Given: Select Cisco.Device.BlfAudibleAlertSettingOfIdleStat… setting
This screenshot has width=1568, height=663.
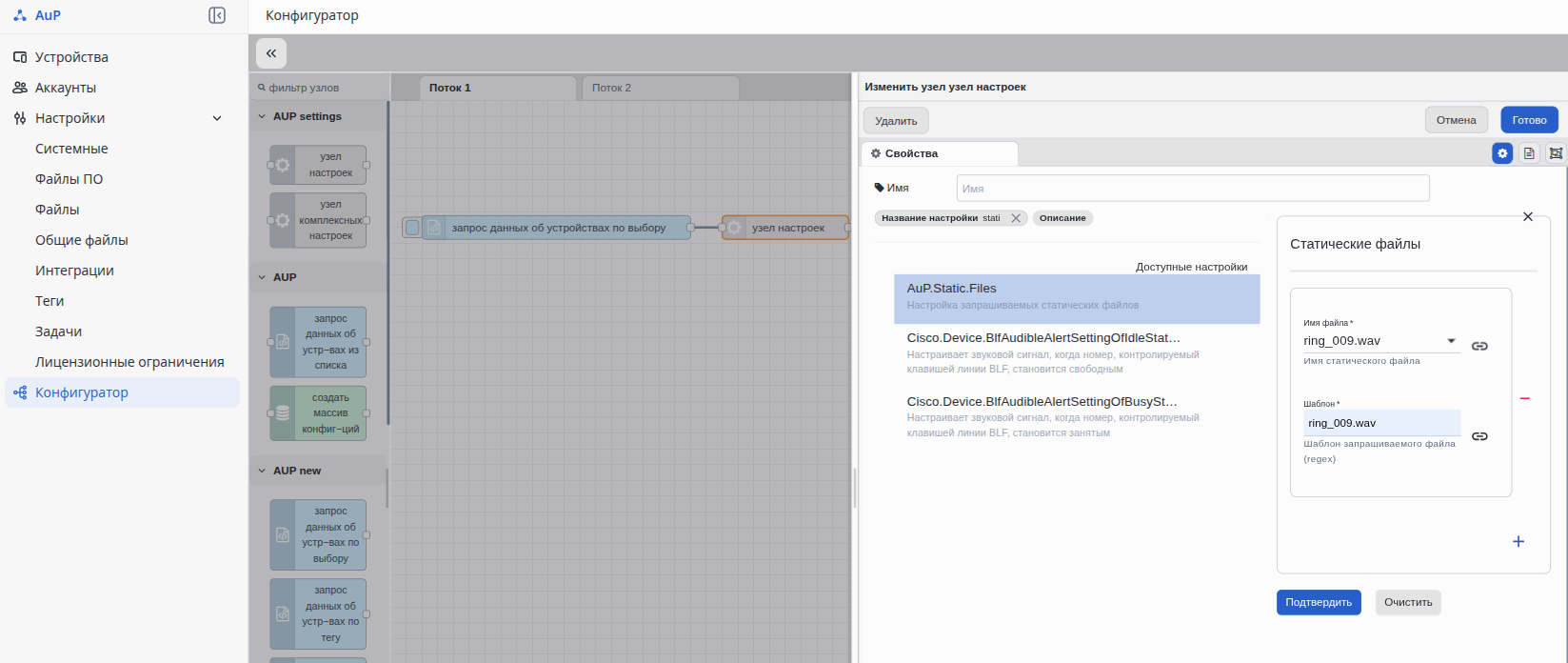Looking at the screenshot, I should tap(1077, 352).
